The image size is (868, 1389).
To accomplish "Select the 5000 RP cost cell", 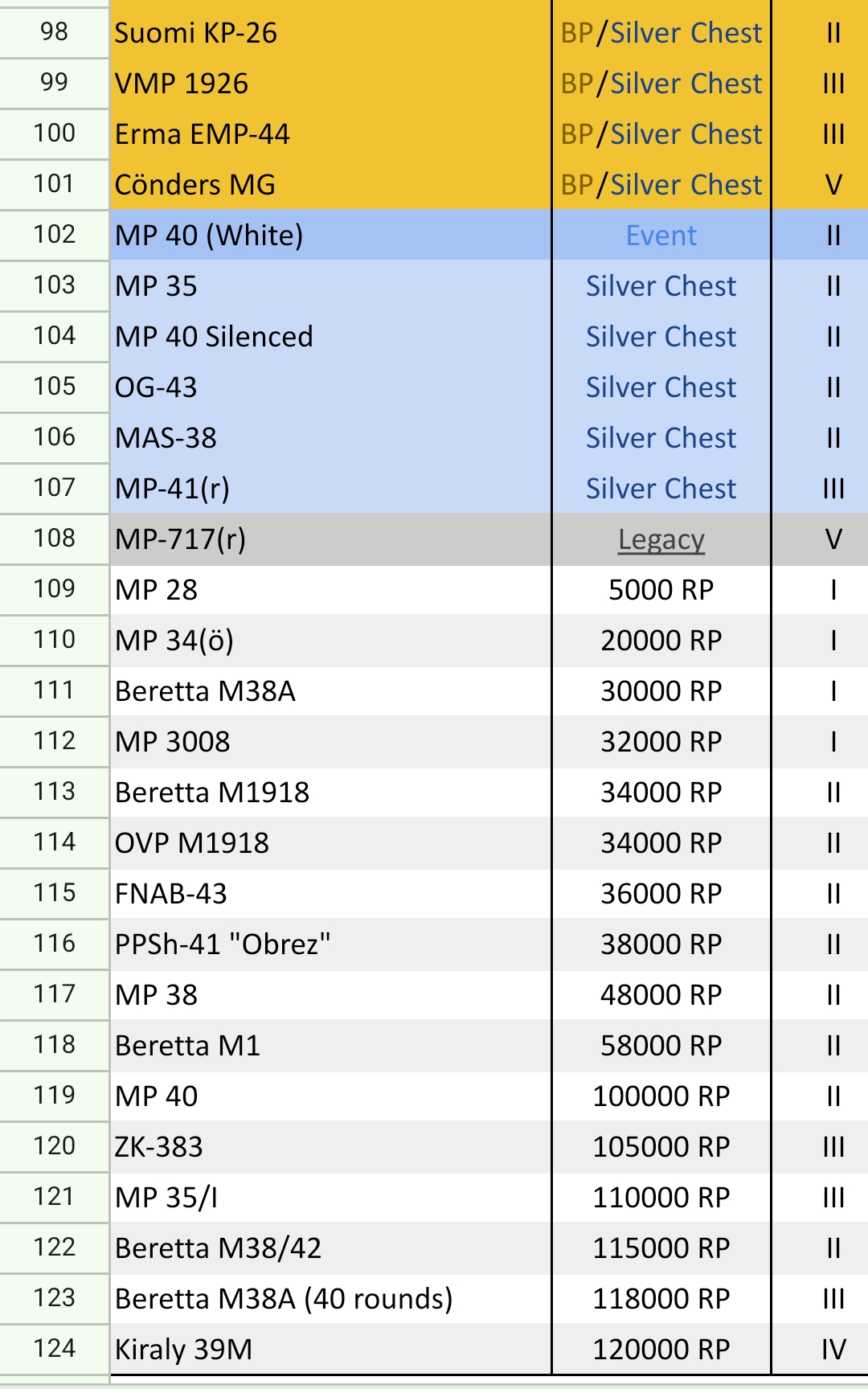I will pos(661,590).
